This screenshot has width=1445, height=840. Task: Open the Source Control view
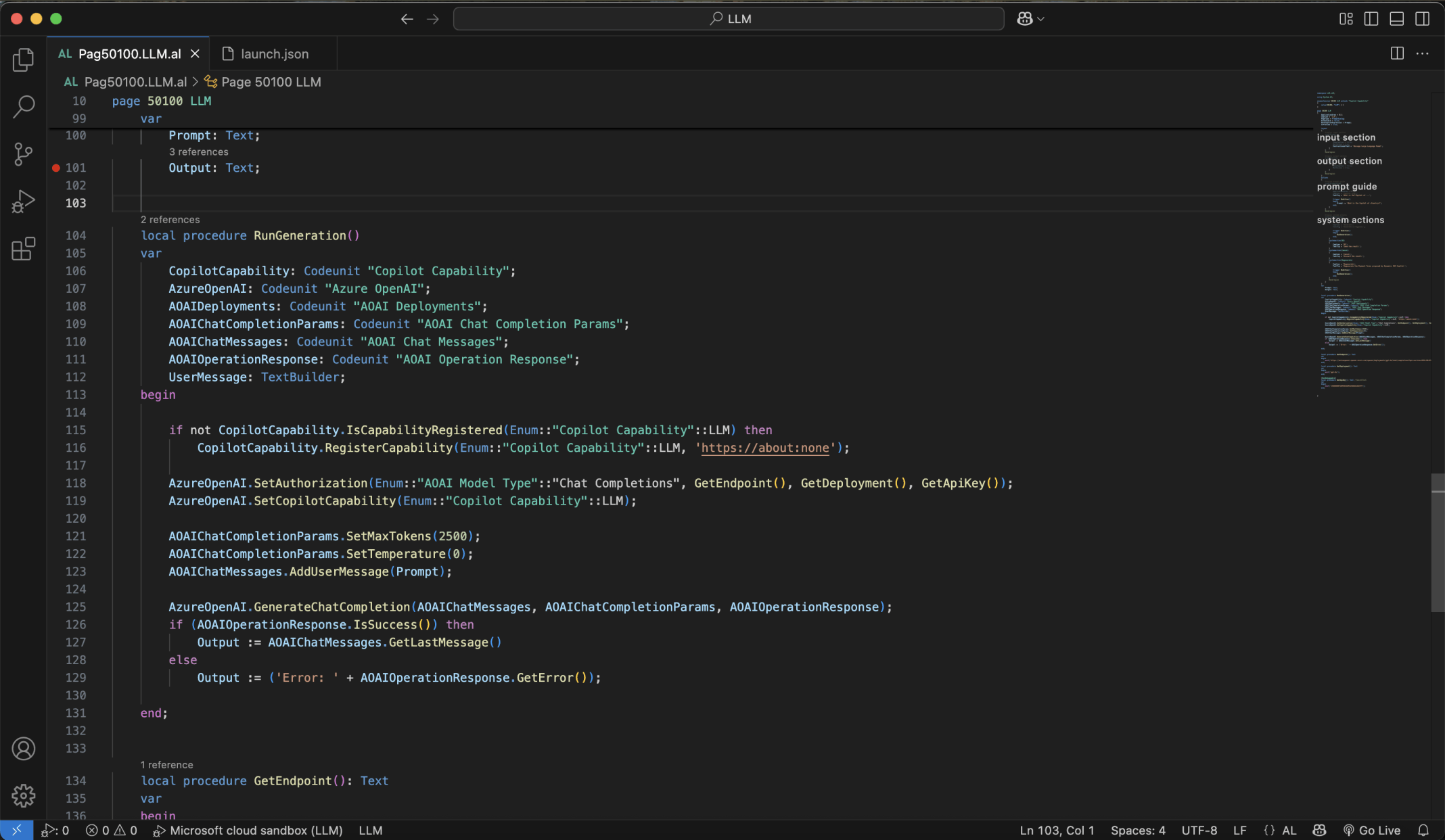(23, 154)
